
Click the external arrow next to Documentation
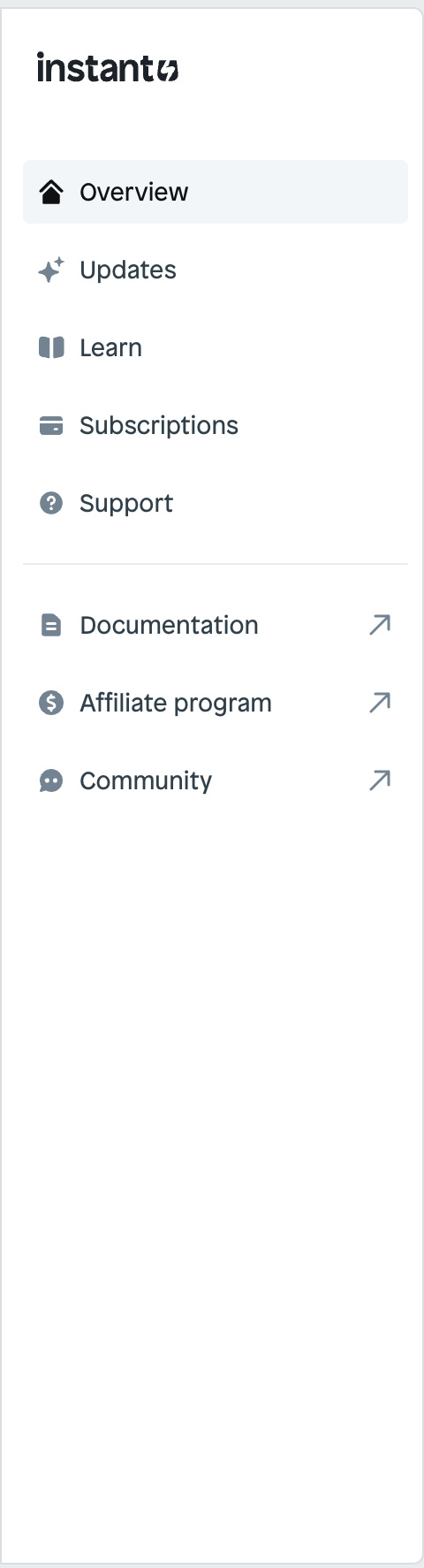[x=380, y=625]
